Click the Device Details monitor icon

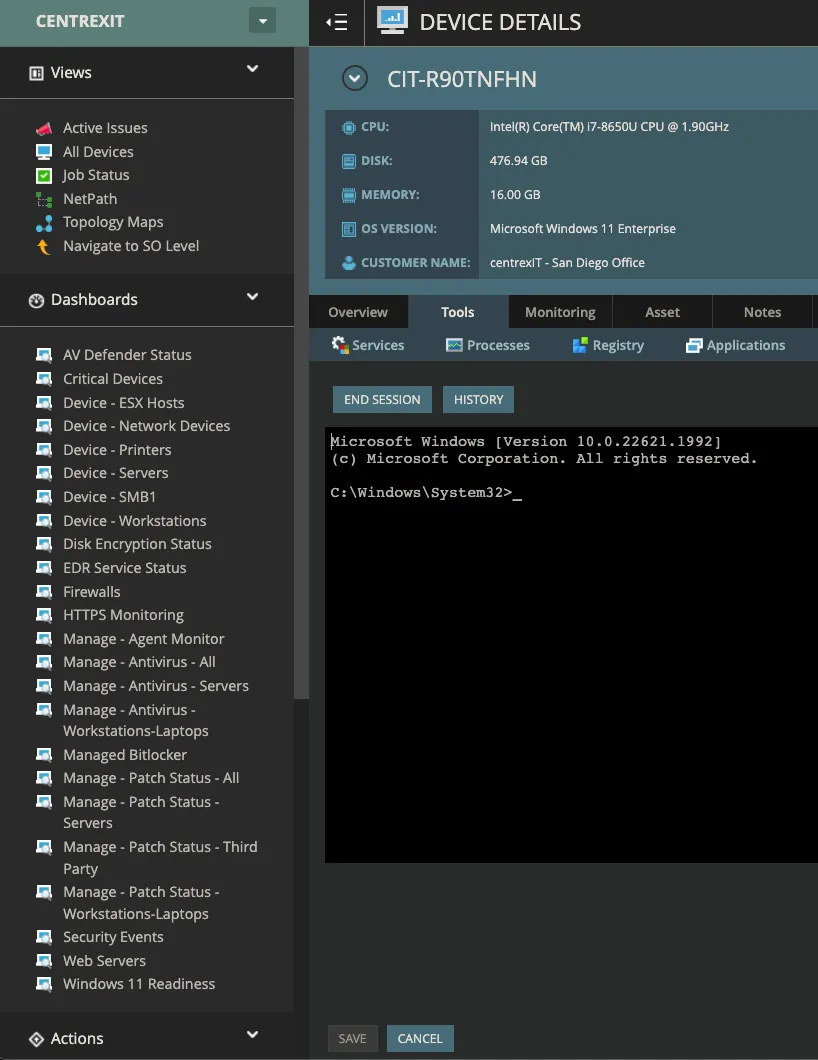(x=392, y=20)
